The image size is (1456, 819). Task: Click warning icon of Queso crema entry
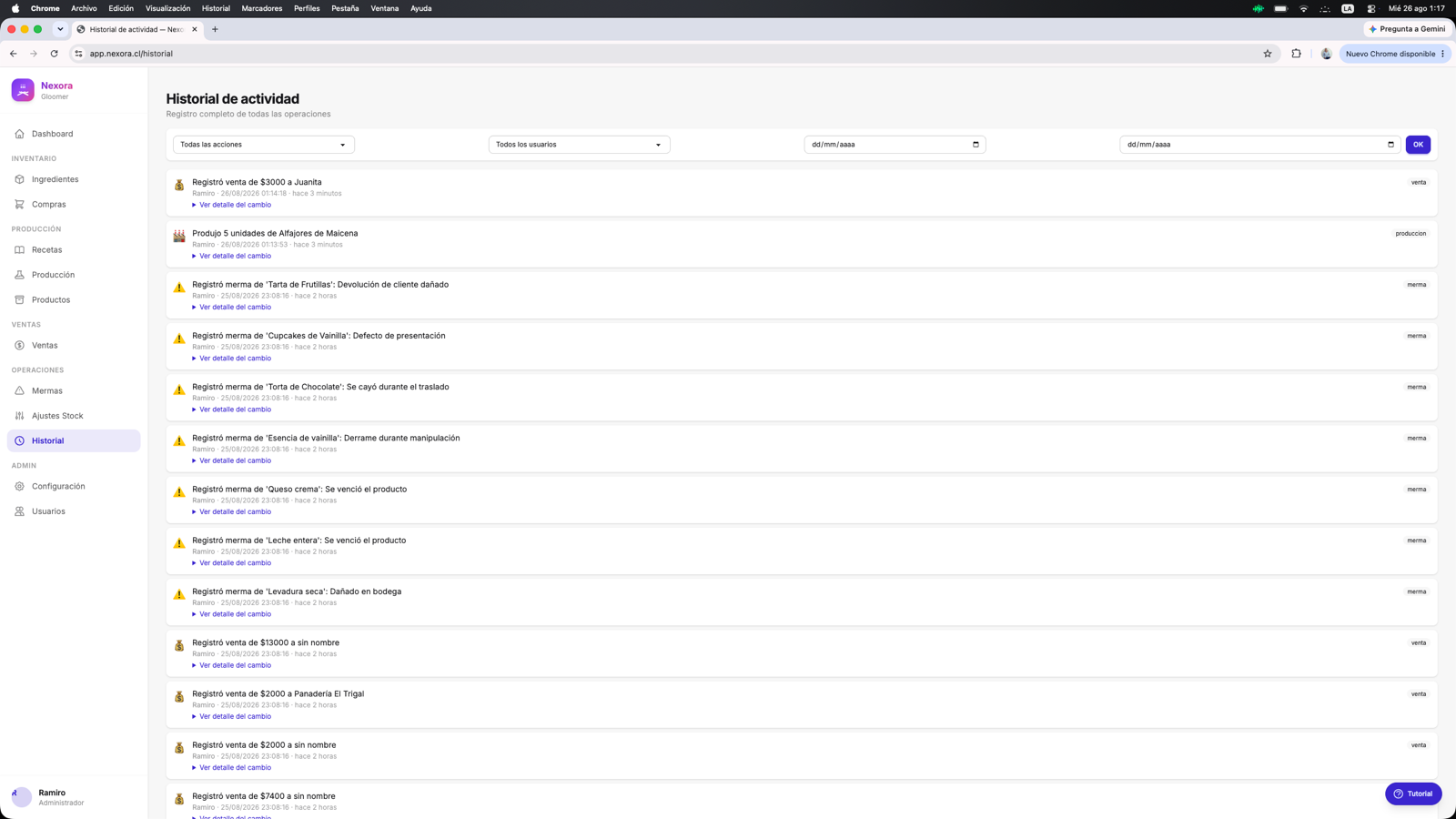tap(179, 492)
